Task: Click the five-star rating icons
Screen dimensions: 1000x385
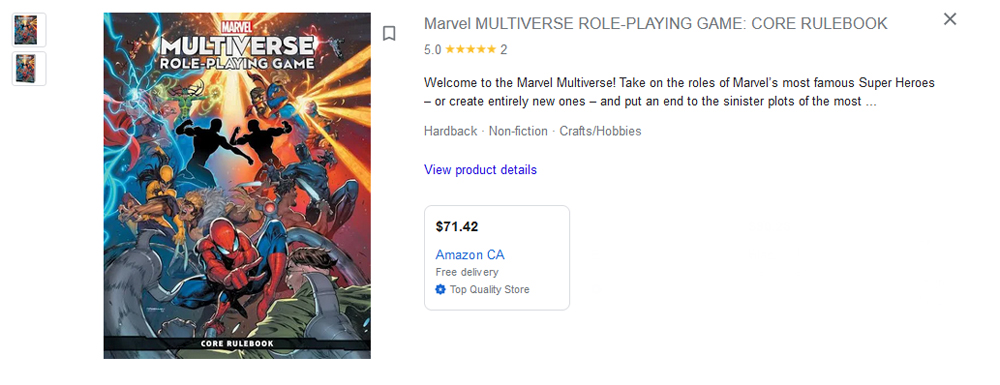Action: point(470,49)
